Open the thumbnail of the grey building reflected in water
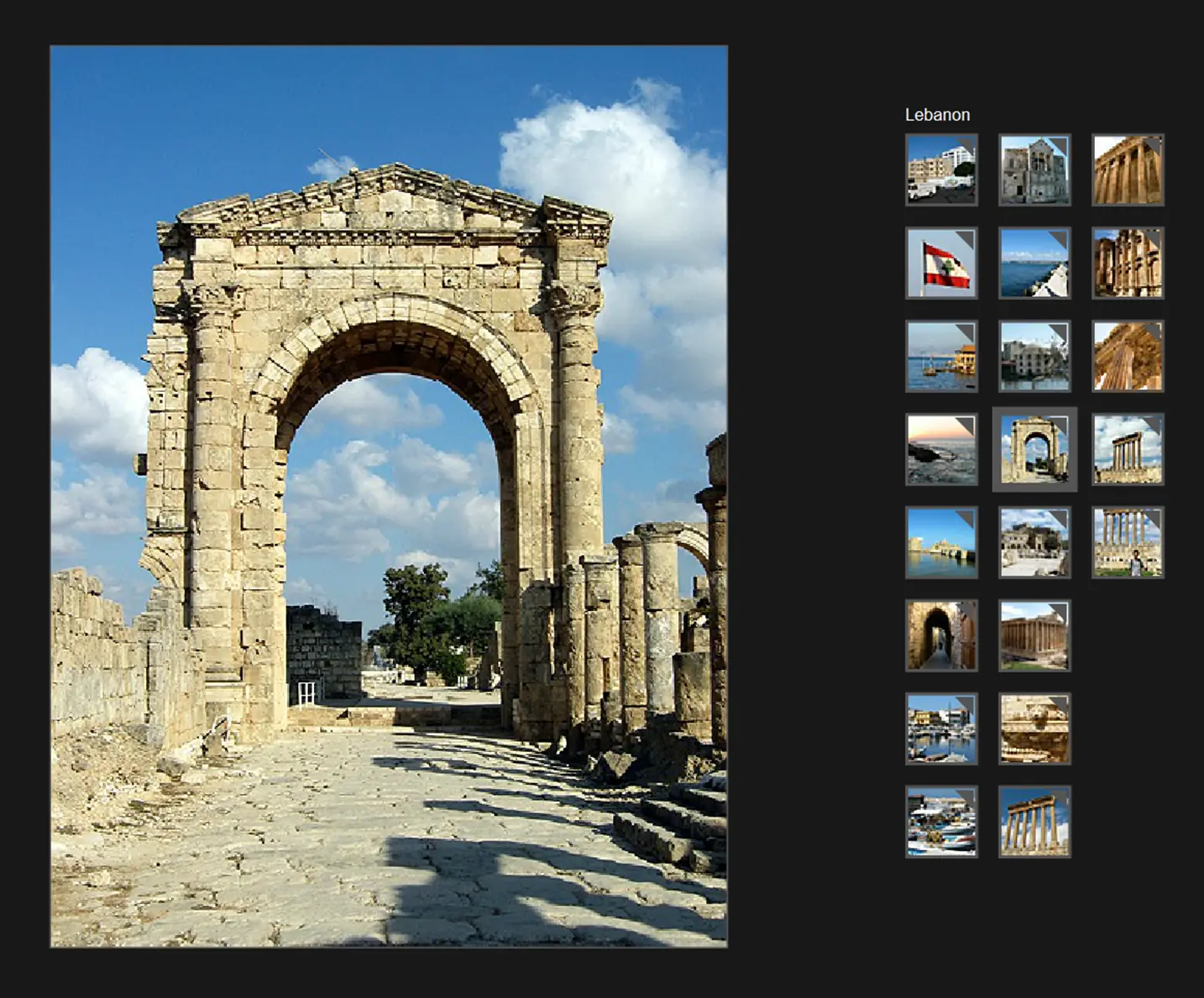This screenshot has width=1204, height=998. (x=1034, y=356)
